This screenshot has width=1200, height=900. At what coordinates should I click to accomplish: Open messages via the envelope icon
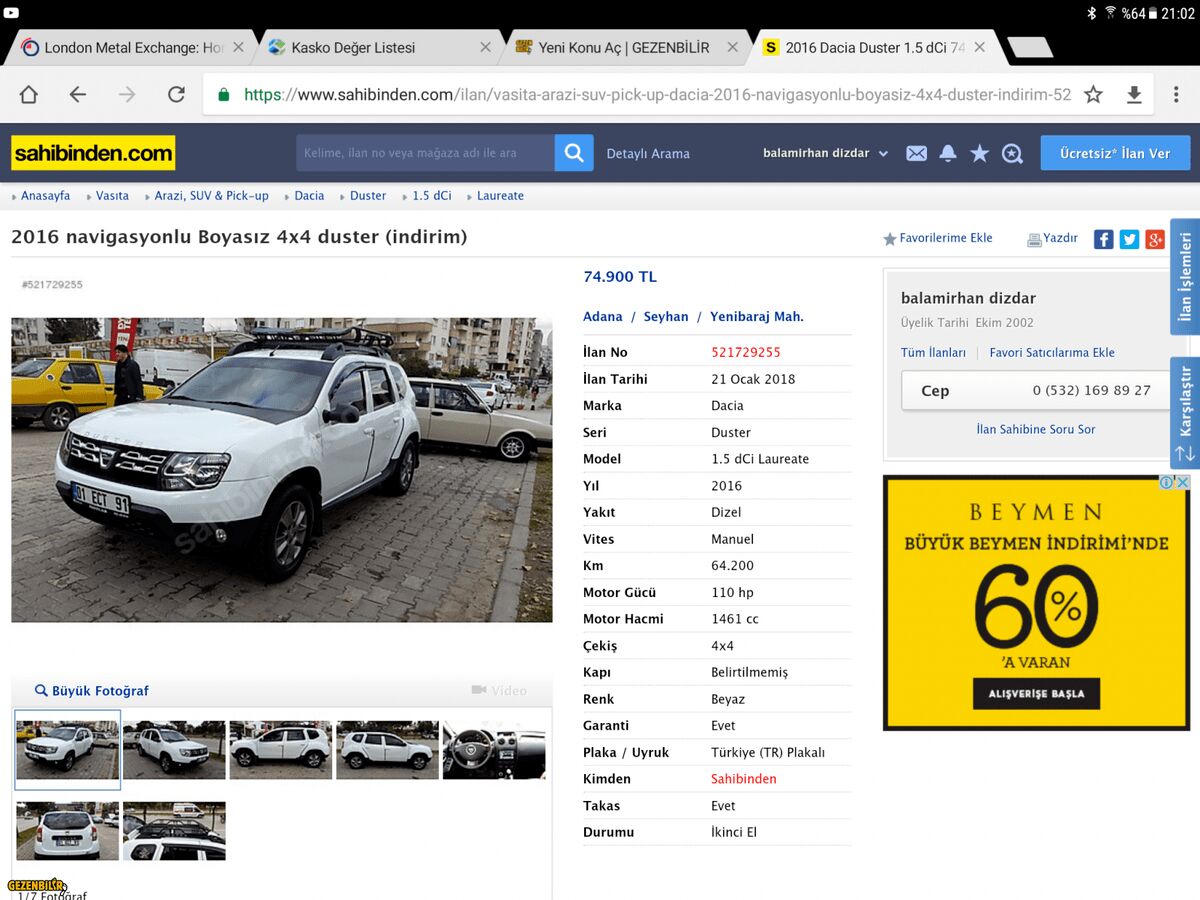916,153
